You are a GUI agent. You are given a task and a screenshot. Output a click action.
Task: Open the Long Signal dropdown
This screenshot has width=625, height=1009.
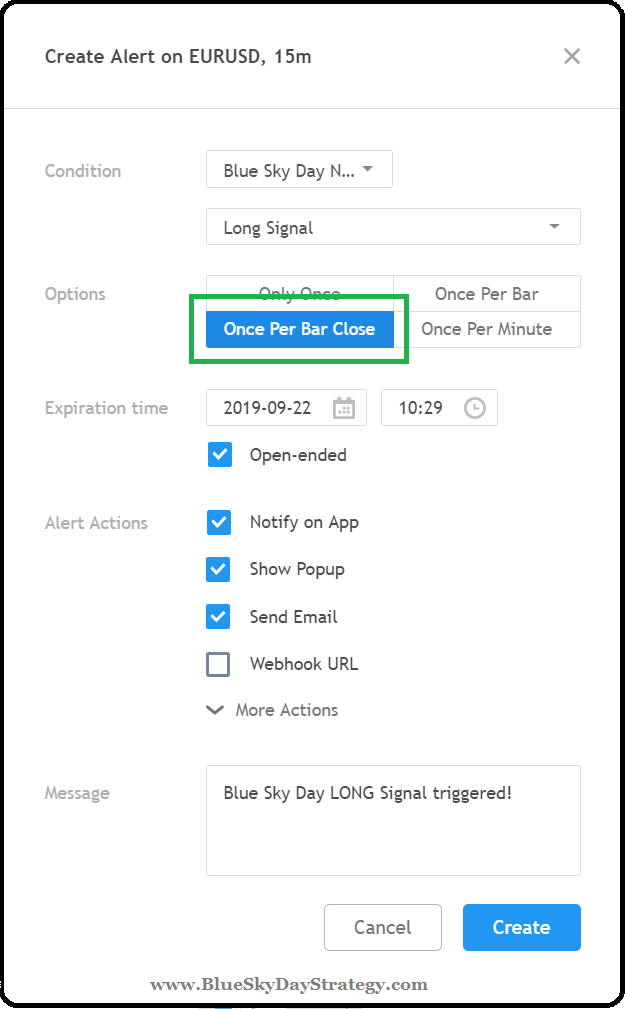click(x=393, y=227)
